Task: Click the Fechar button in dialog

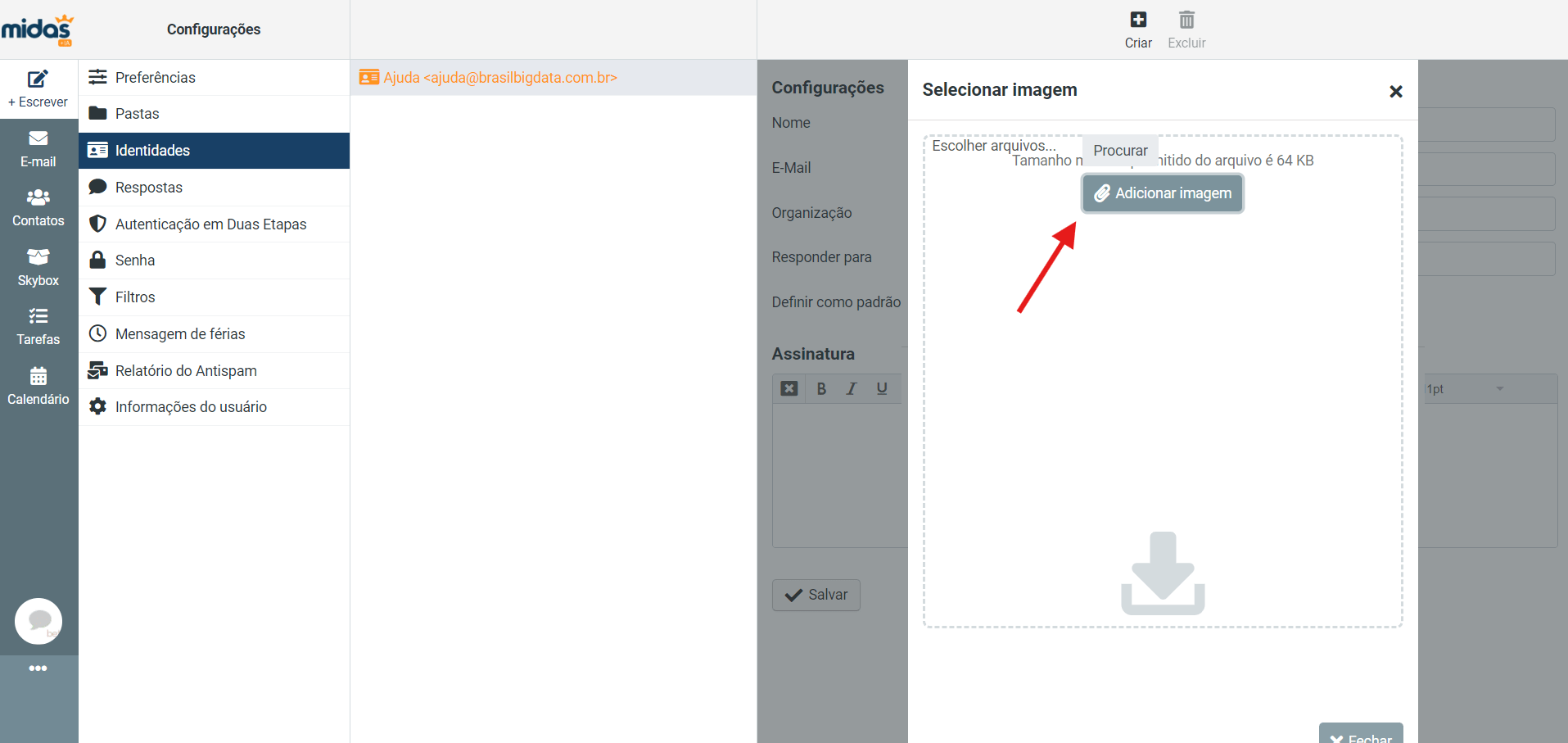Action: point(1360,734)
